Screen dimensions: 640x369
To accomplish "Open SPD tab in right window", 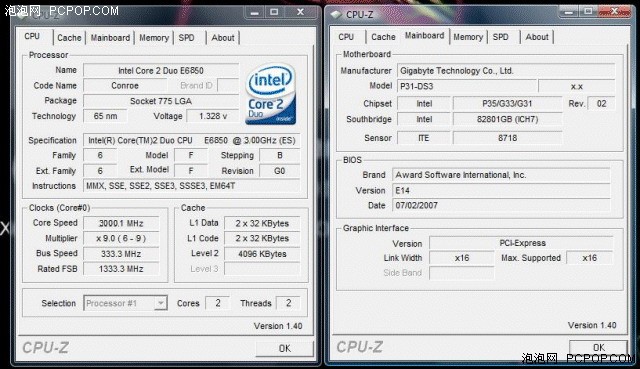I will (x=500, y=37).
